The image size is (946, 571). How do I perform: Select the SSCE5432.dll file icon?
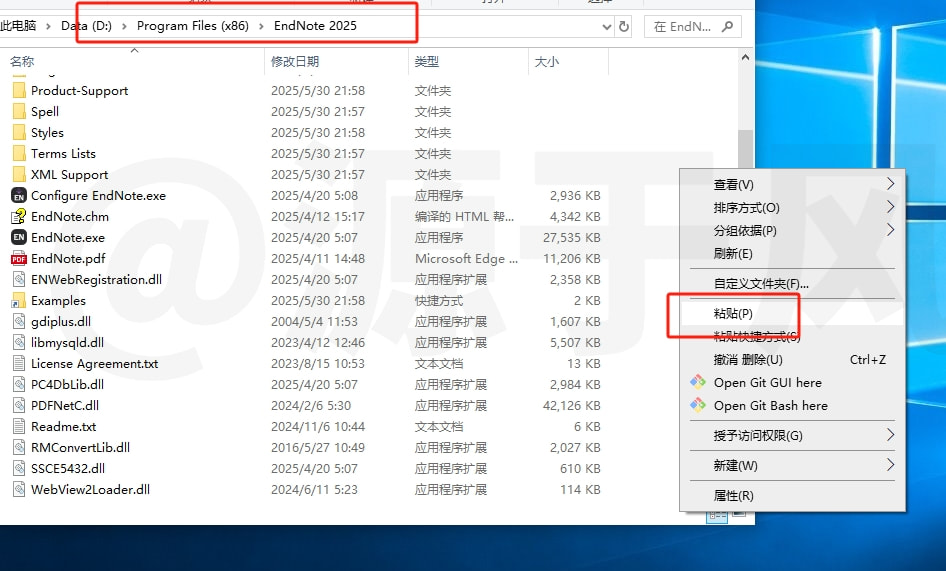point(19,468)
